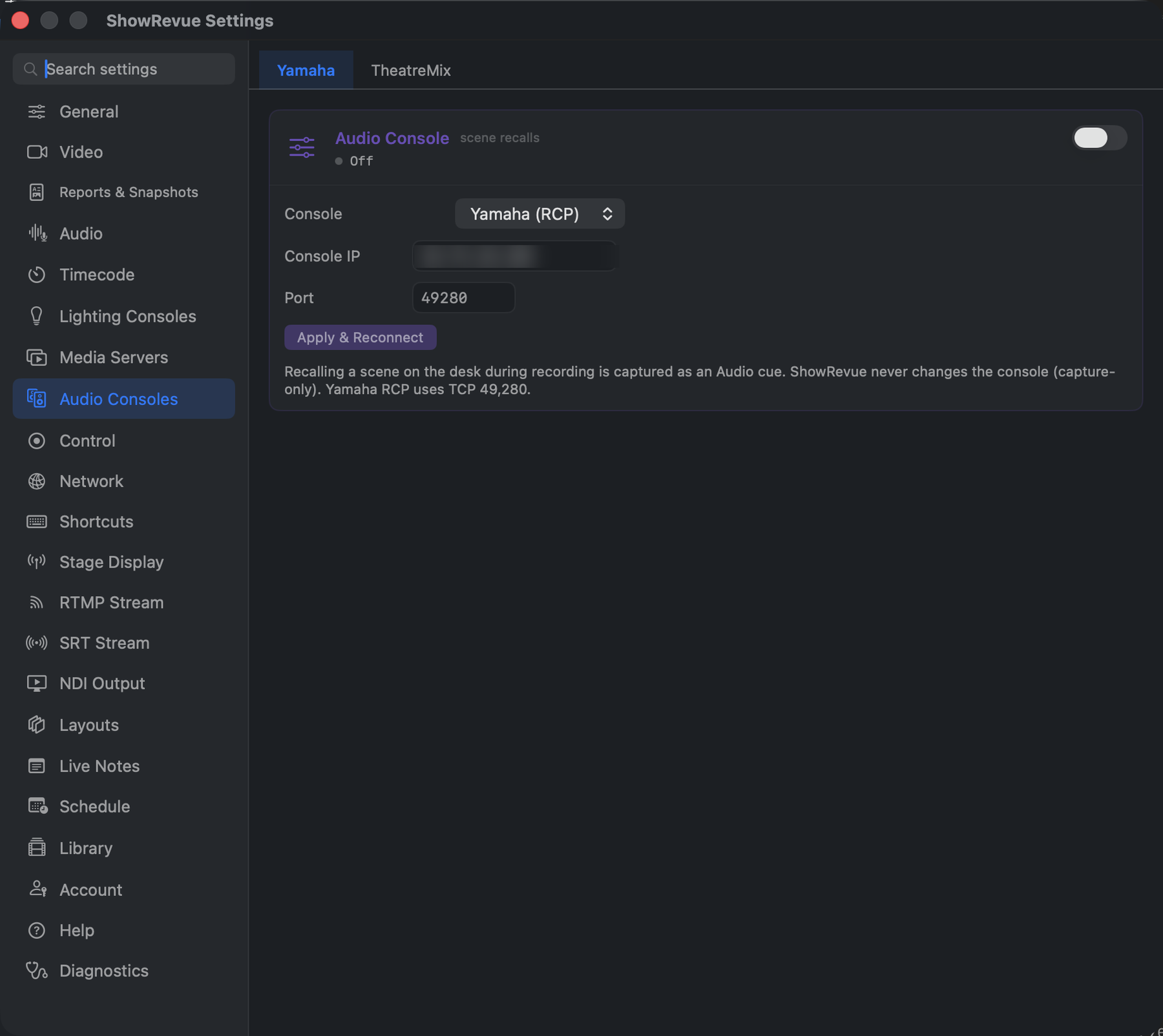Click the Control record icon
The image size is (1163, 1036).
click(37, 440)
